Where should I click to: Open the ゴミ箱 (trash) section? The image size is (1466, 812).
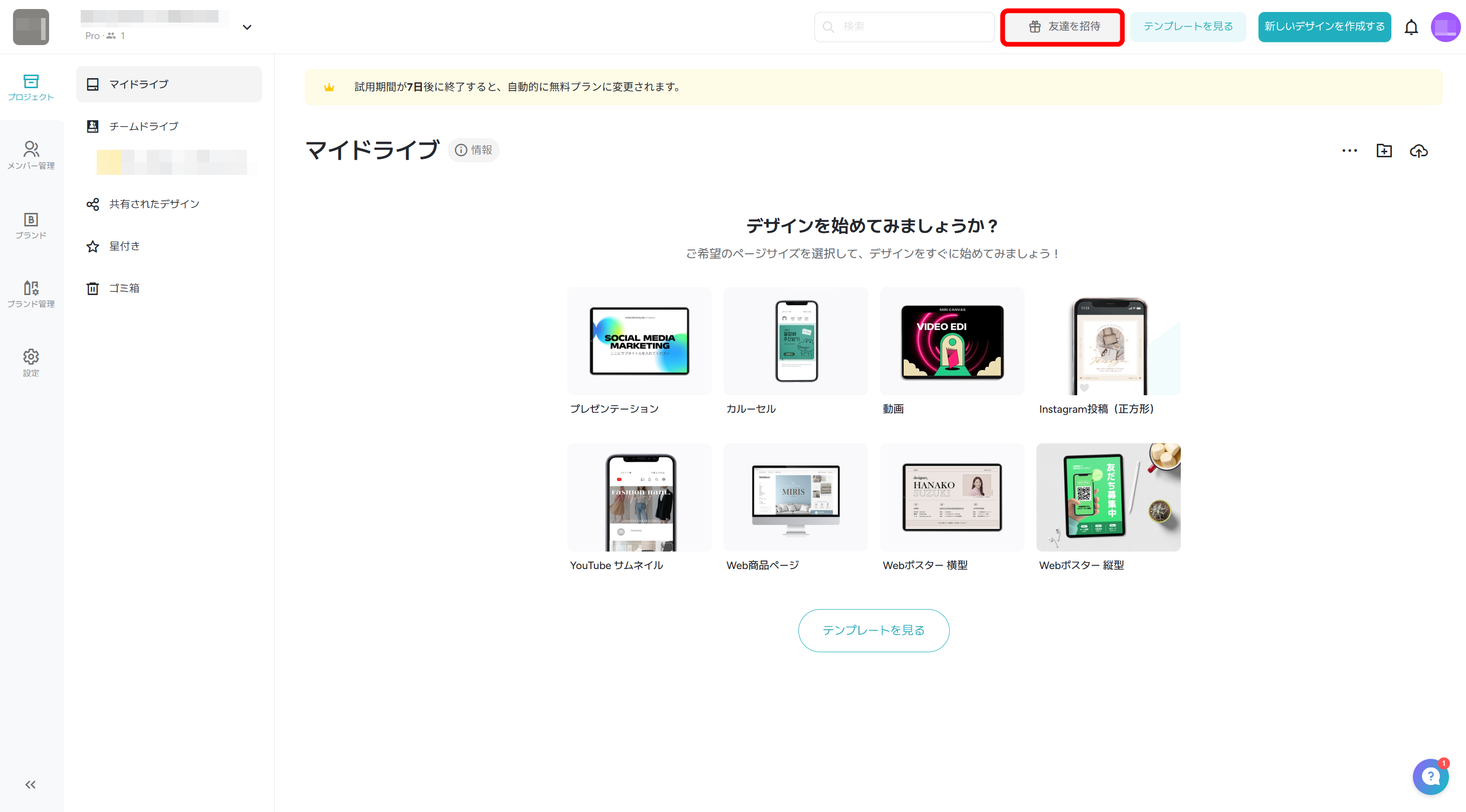tap(125, 289)
